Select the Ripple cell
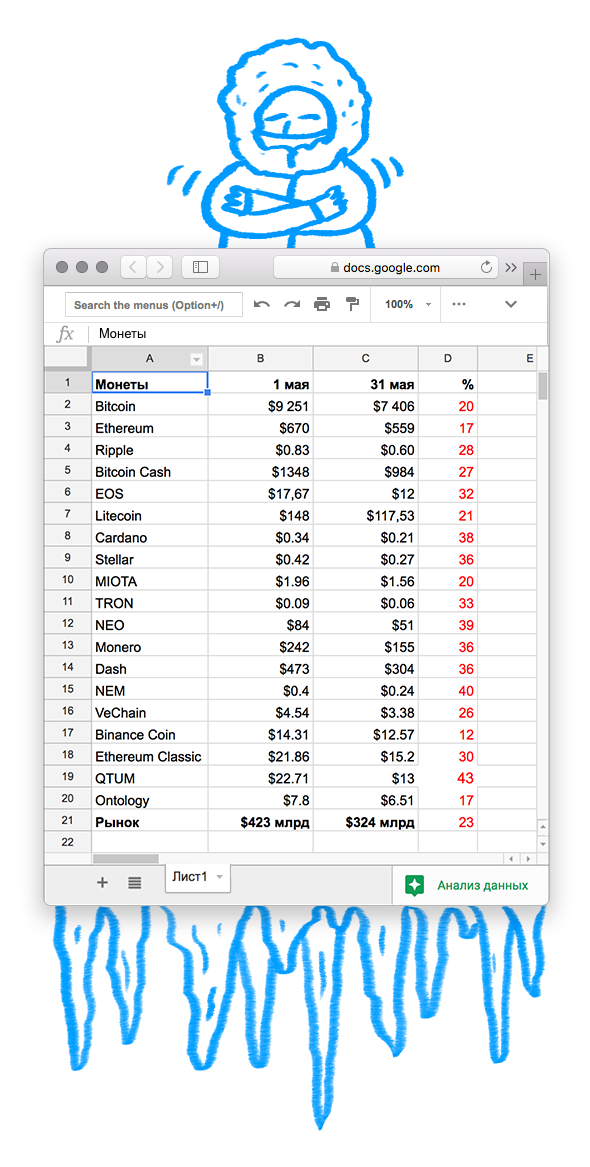Viewport: 590px width, 1167px height. click(150, 450)
